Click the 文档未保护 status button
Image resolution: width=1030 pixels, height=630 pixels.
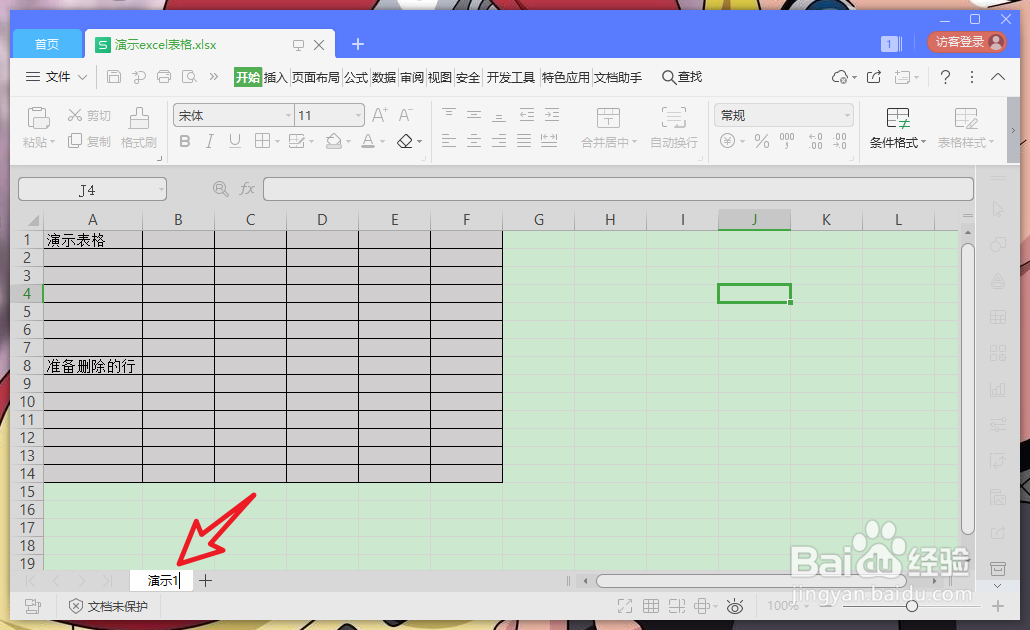coord(109,606)
